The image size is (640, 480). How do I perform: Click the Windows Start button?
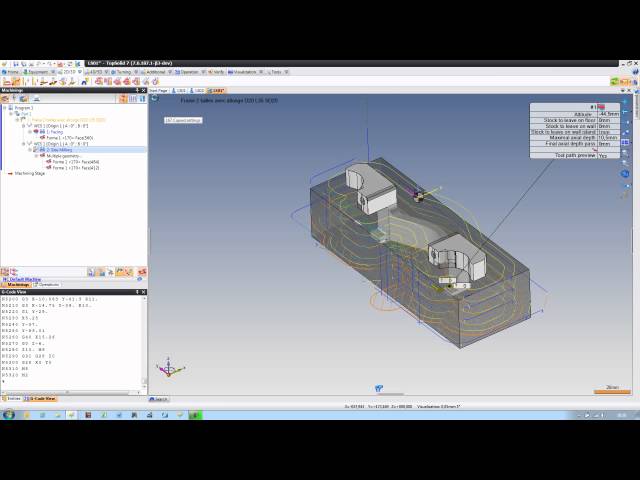[8, 413]
